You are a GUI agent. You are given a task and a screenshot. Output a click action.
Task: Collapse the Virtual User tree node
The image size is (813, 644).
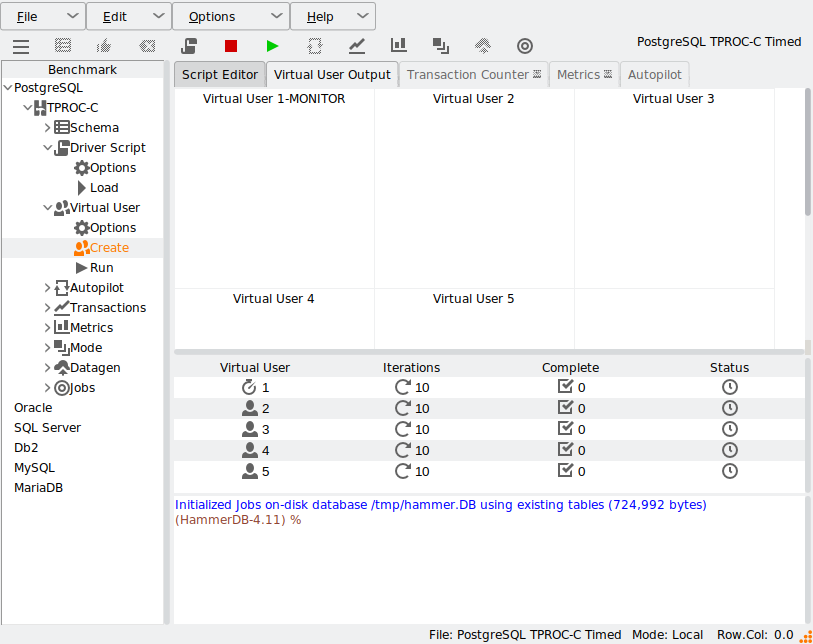point(47,208)
